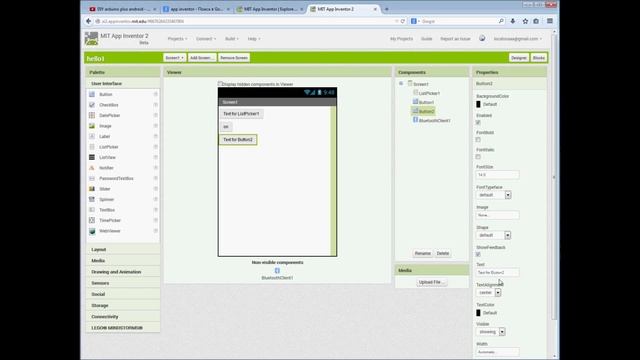
Task: Click Upload File button
Action: click(x=431, y=282)
